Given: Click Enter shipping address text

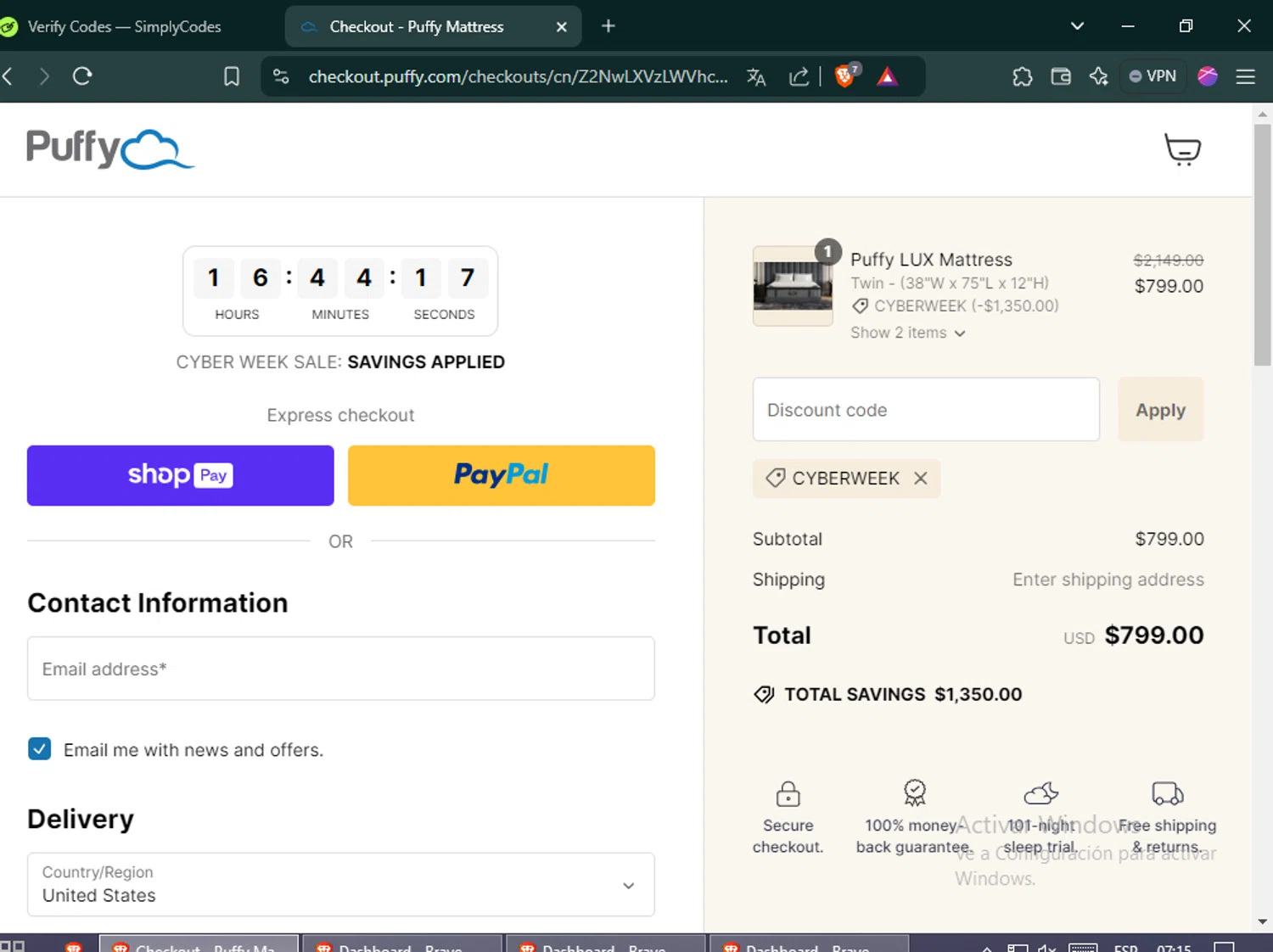Looking at the screenshot, I should [1108, 580].
